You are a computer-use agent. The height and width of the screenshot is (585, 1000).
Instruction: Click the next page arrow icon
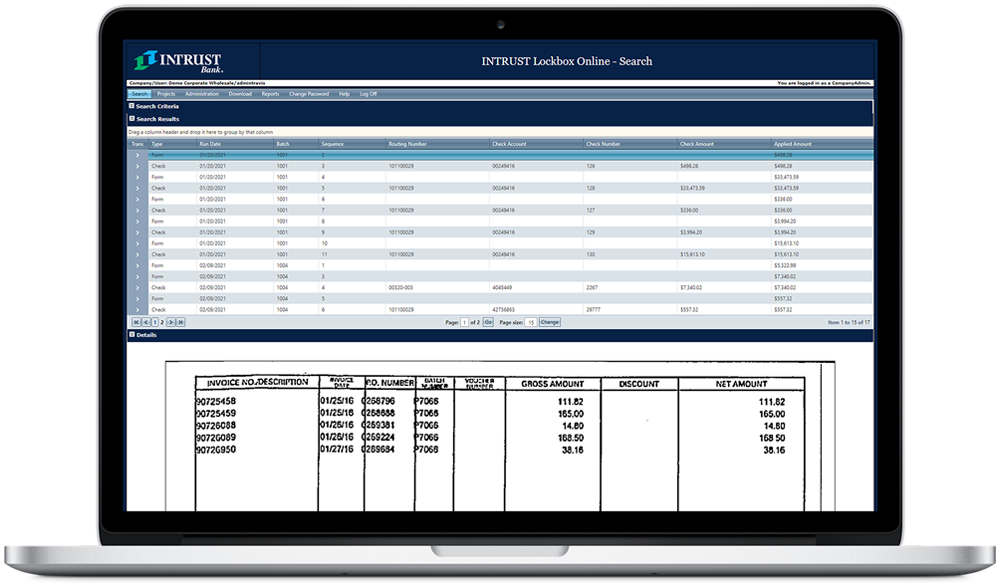[x=171, y=322]
